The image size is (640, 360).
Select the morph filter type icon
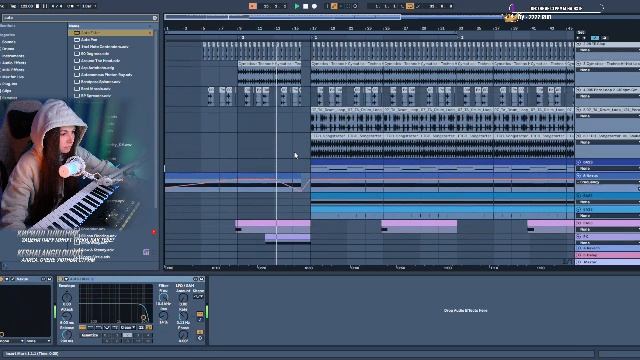point(115,327)
